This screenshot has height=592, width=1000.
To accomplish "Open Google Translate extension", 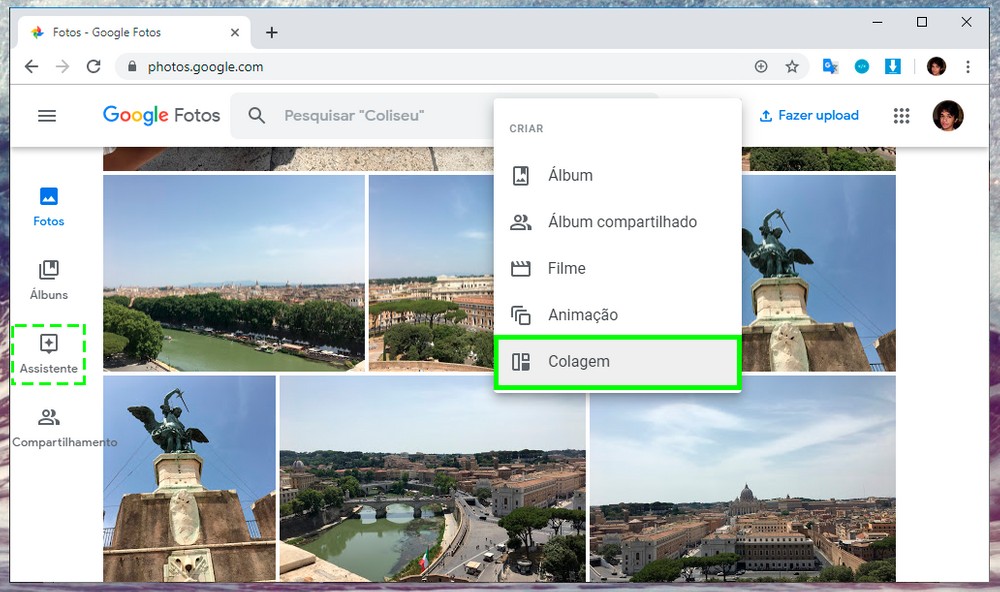I will (x=830, y=66).
